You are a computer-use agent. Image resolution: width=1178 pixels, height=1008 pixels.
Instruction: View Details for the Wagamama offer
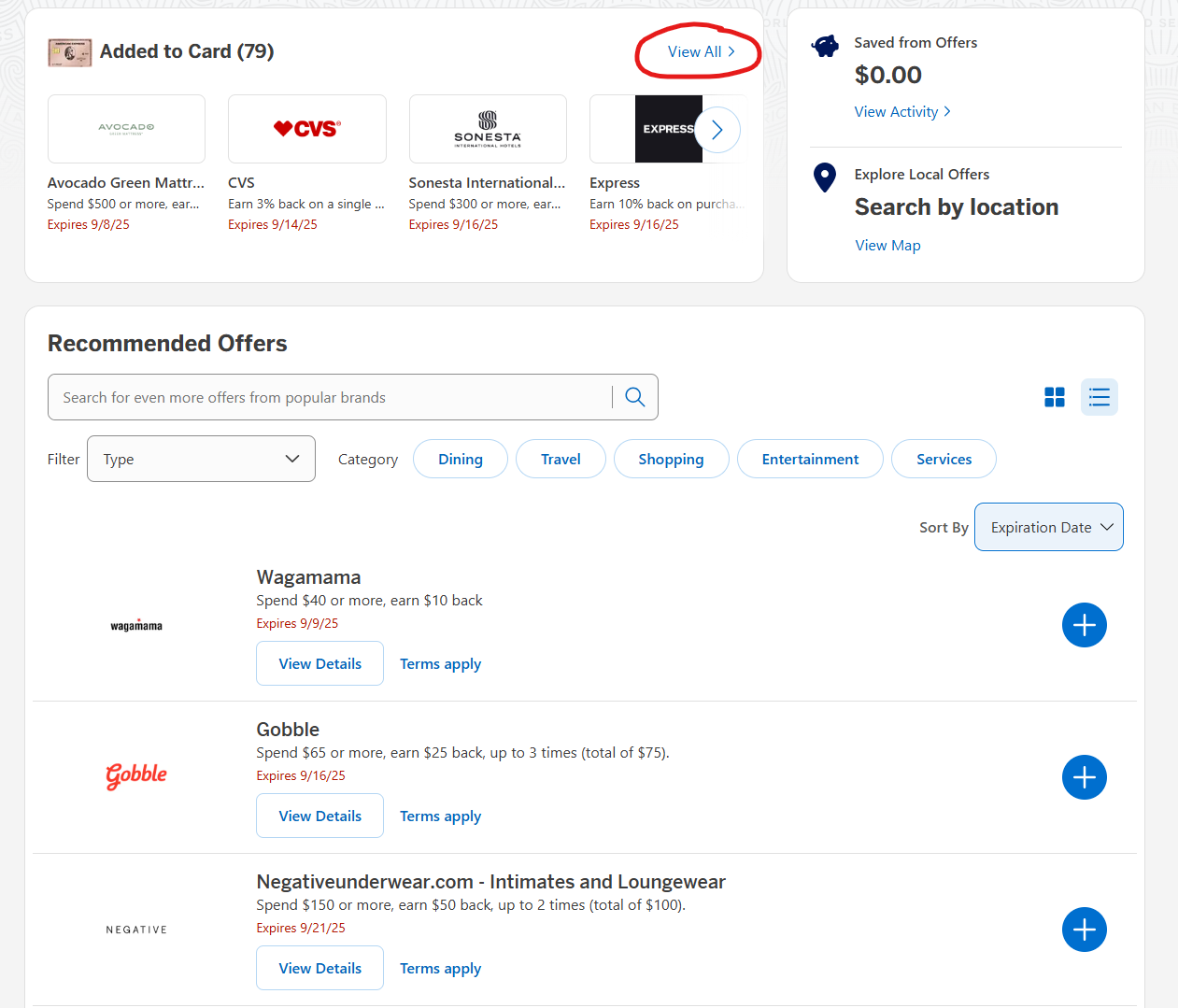pyautogui.click(x=319, y=663)
